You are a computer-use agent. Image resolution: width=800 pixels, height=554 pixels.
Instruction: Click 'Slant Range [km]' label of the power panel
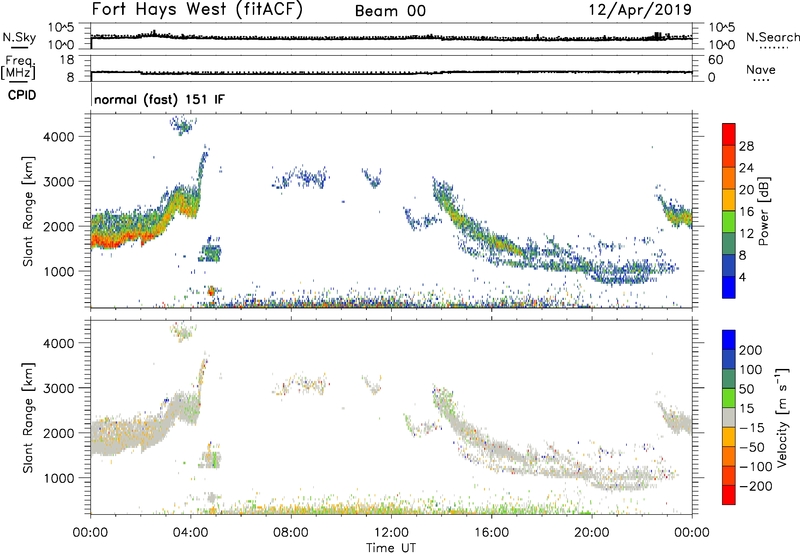click(28, 211)
